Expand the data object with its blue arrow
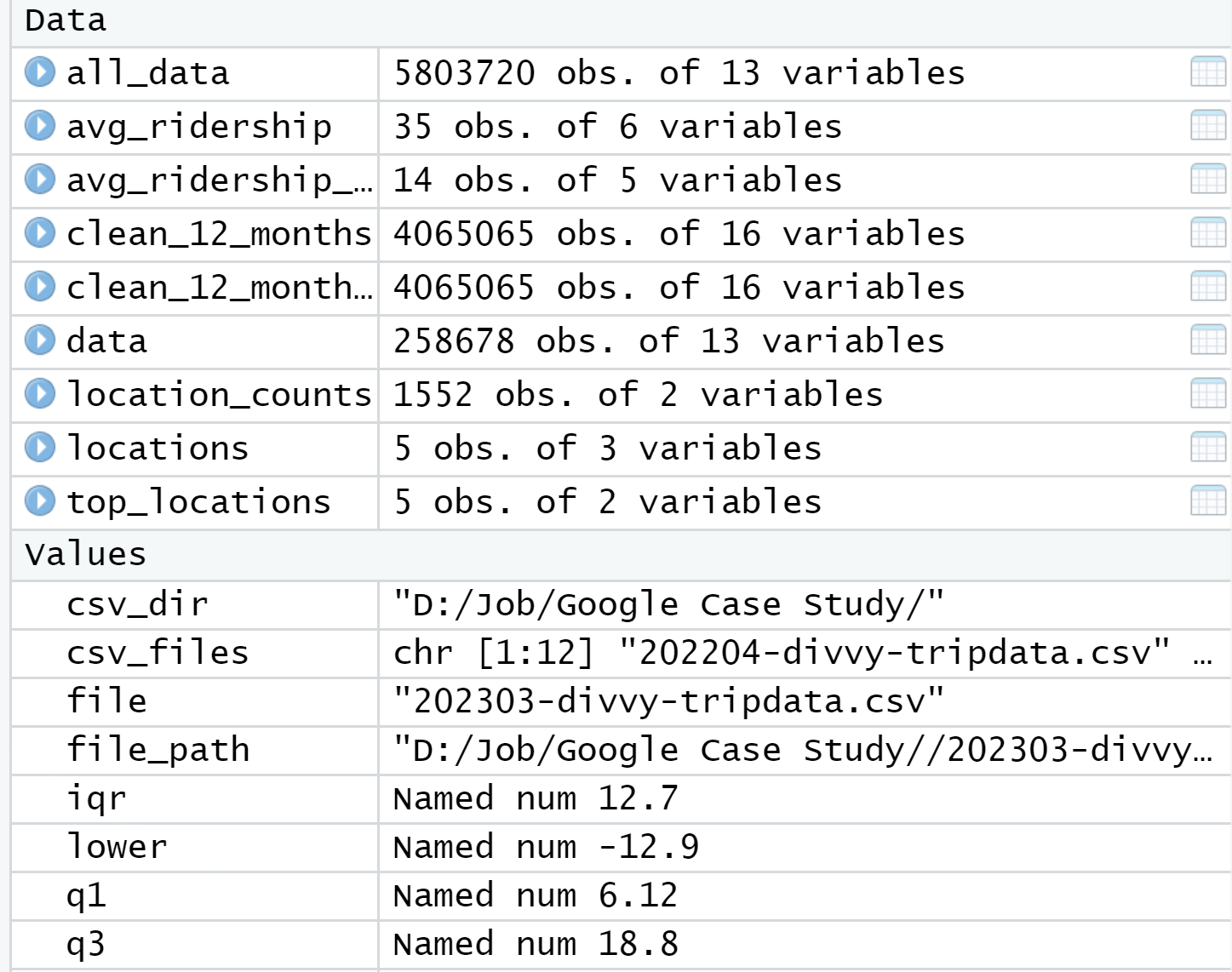Screen dimensions: 1232x972 point(41,342)
